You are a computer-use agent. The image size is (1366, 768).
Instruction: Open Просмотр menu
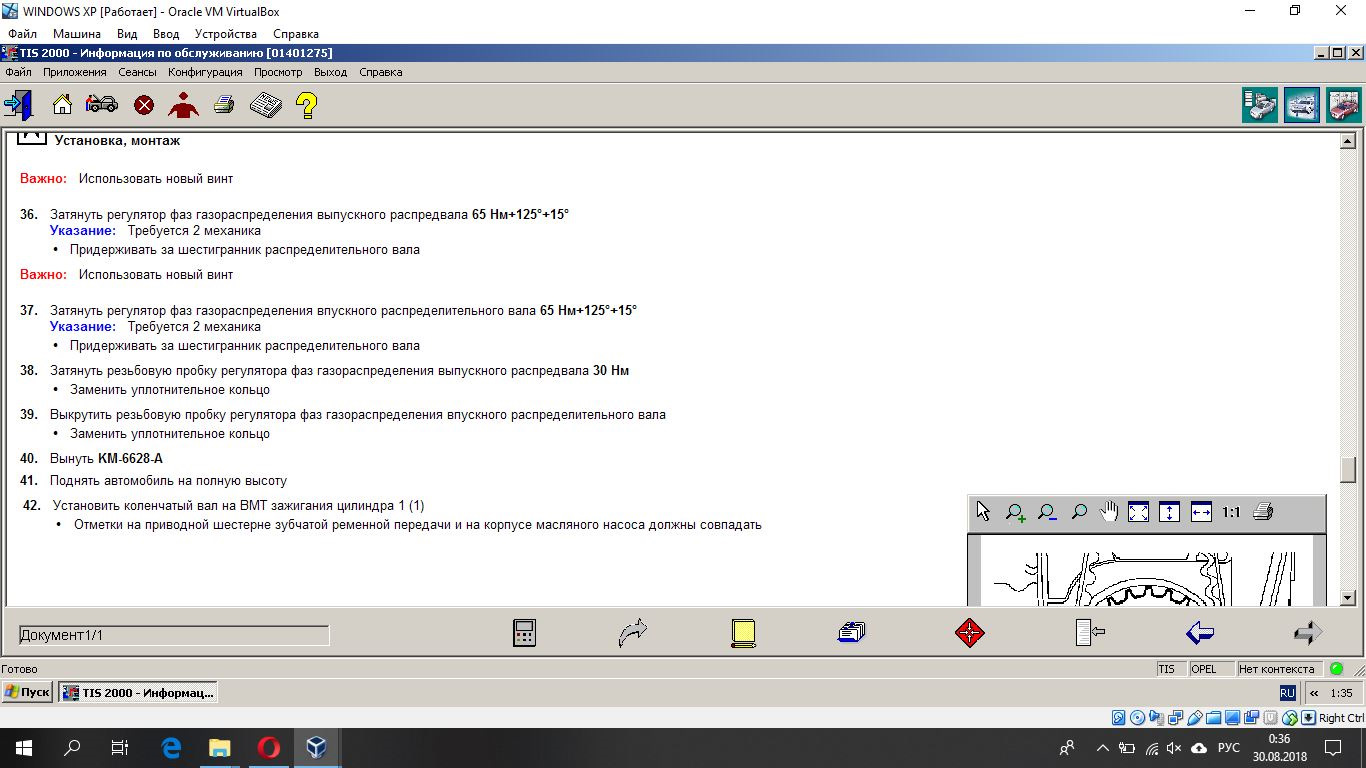[x=278, y=72]
